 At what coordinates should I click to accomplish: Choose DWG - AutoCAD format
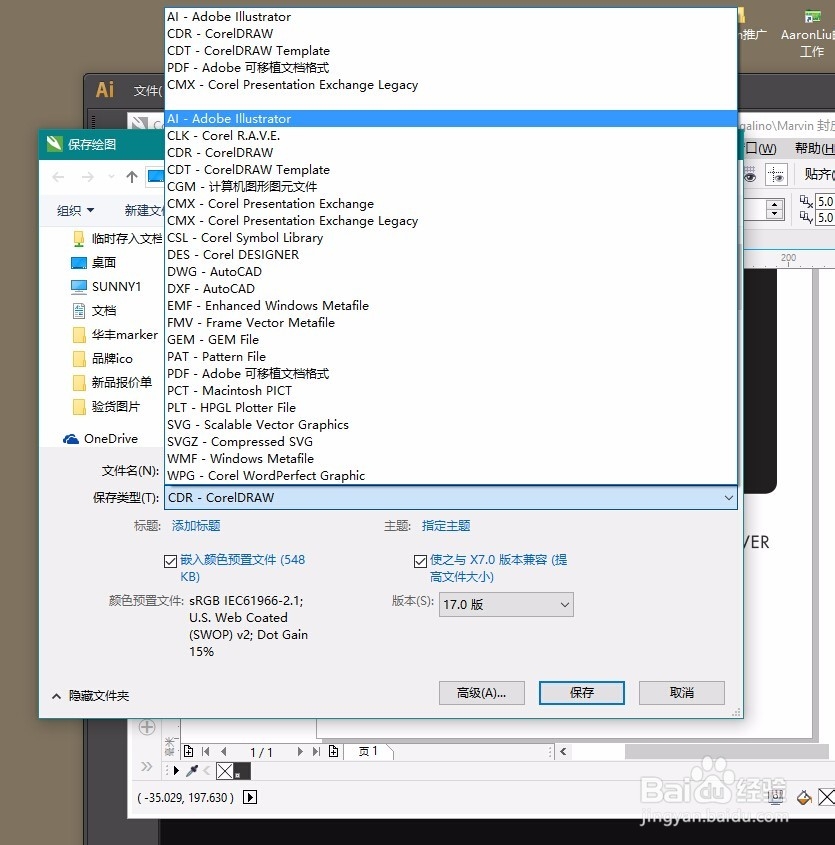coord(451,272)
